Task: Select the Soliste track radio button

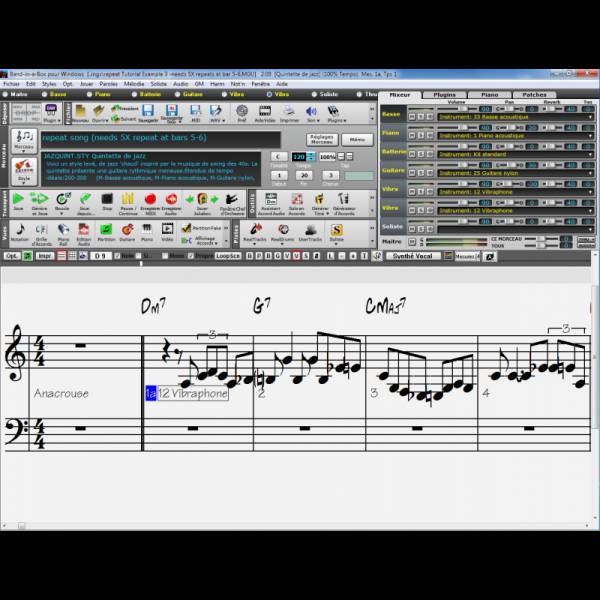Action: point(315,94)
